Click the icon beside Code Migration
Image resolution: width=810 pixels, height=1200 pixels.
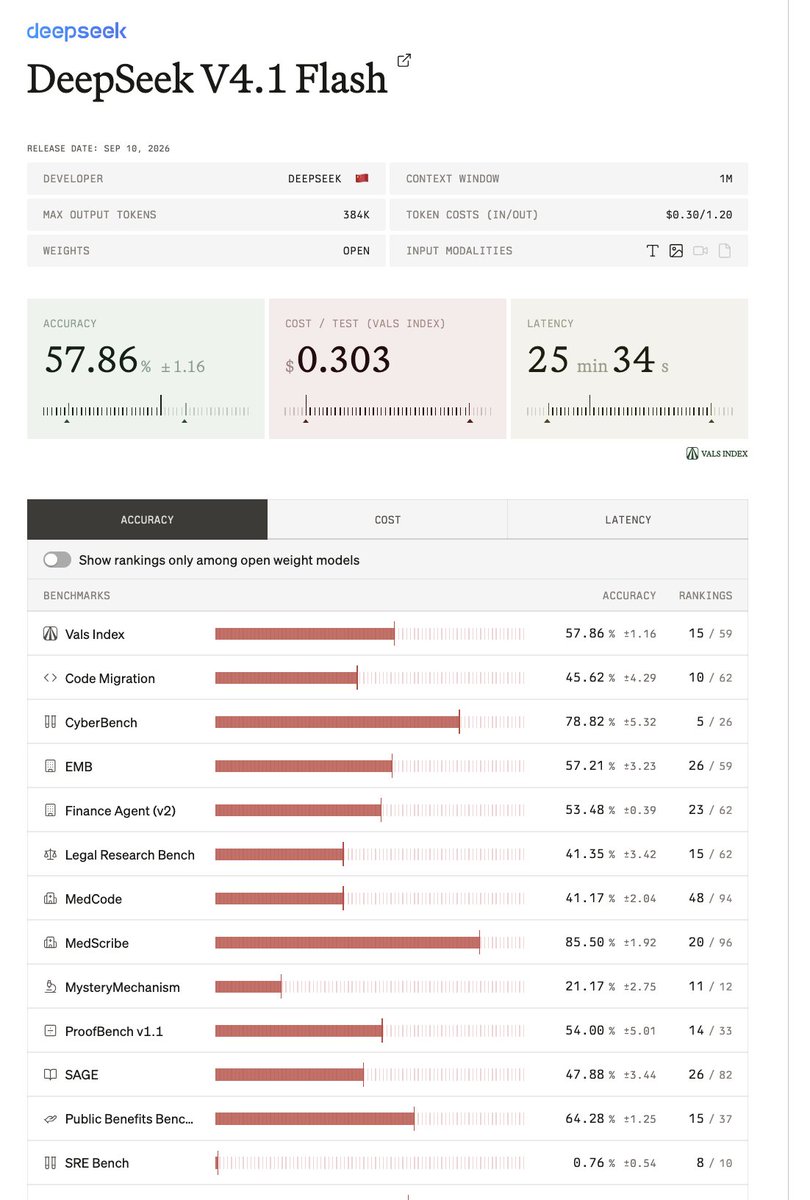50,678
